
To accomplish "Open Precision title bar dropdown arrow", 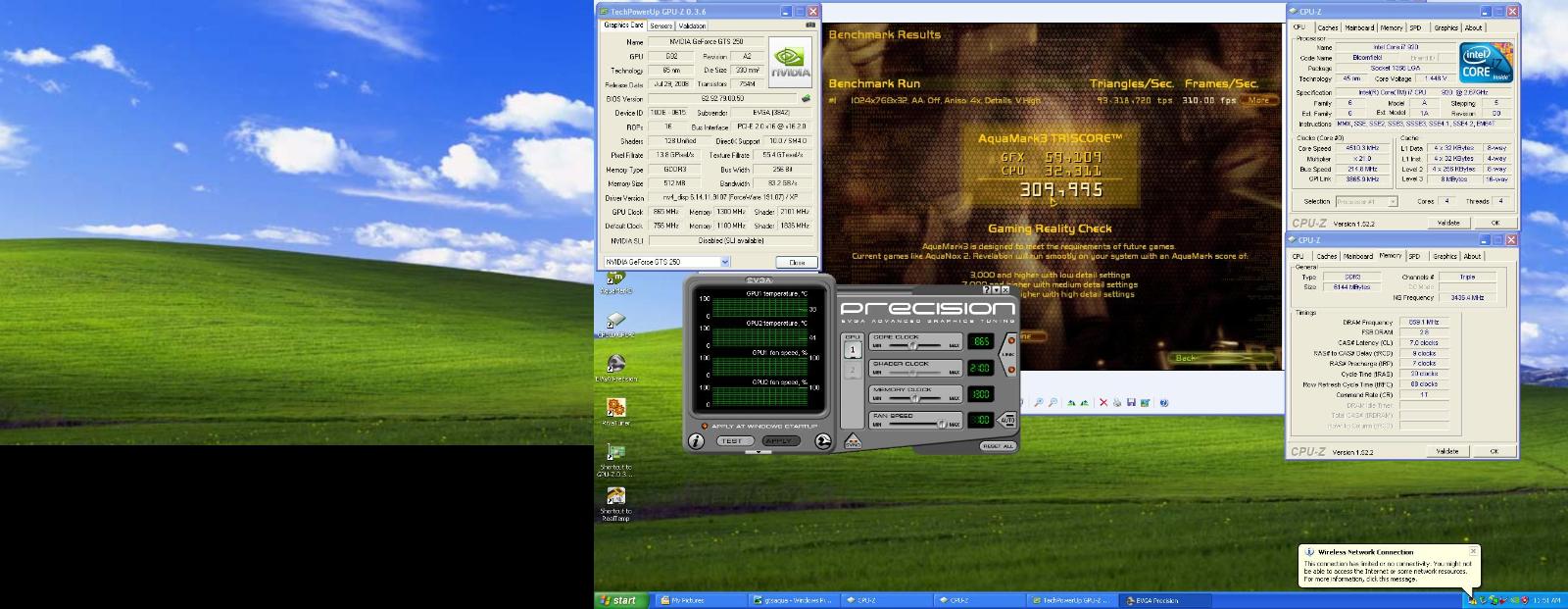I will click(996, 289).
